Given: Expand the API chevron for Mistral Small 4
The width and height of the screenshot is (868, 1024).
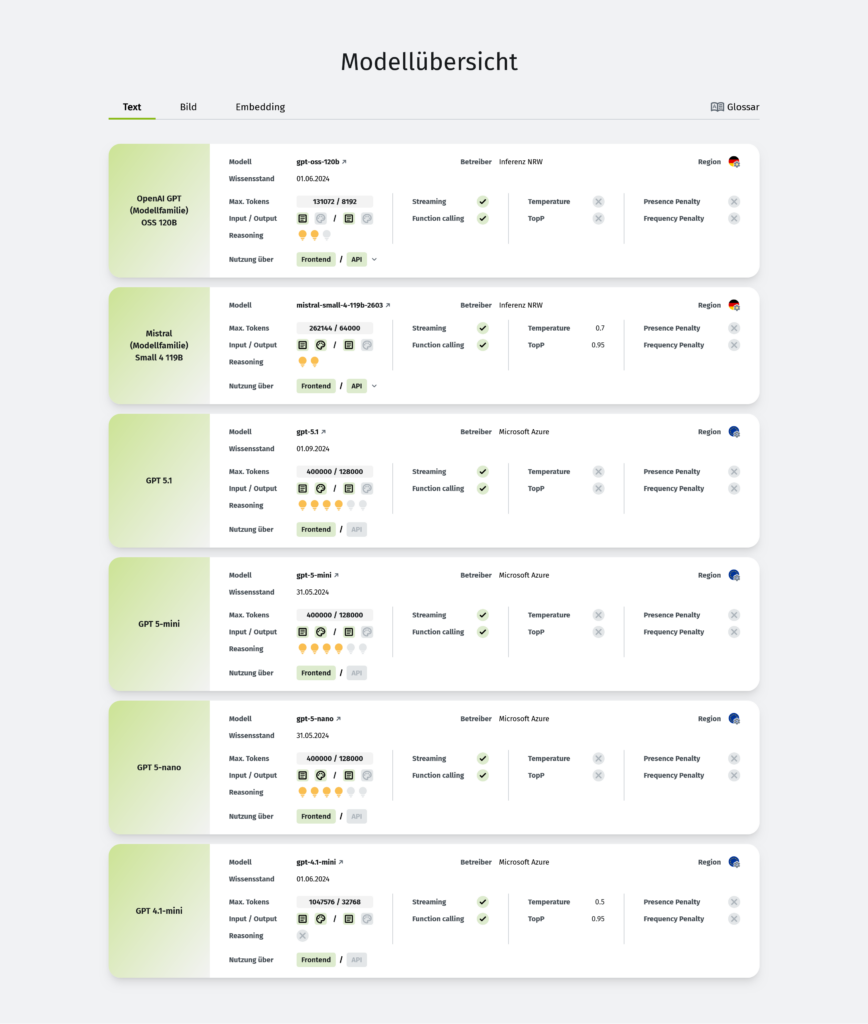Looking at the screenshot, I should click(x=375, y=386).
